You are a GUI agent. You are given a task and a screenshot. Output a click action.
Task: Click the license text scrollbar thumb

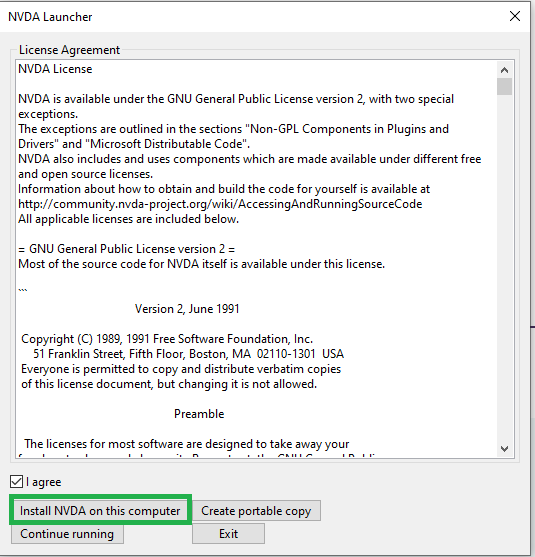pos(504,87)
